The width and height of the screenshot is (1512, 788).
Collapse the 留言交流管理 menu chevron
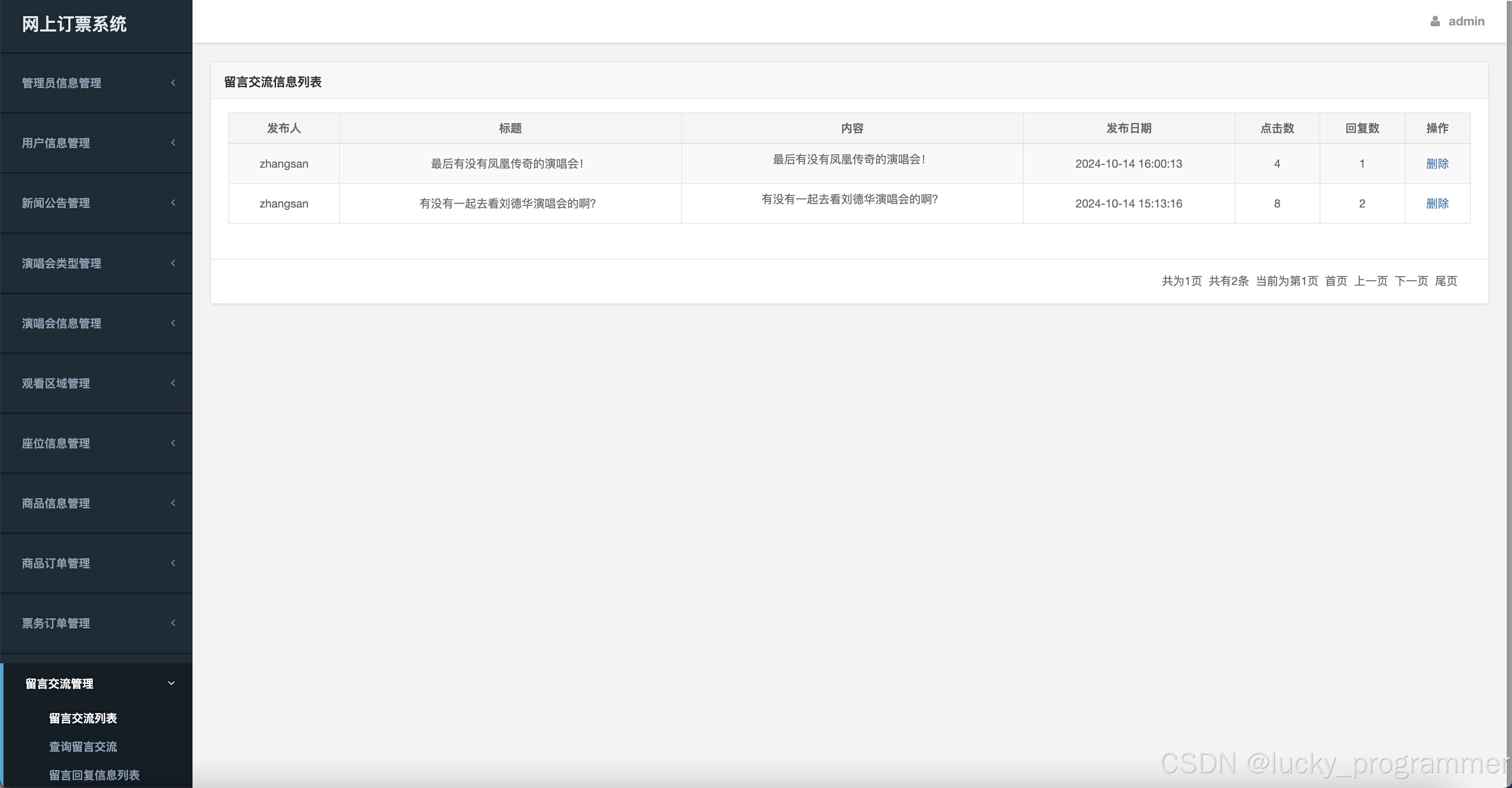(171, 683)
